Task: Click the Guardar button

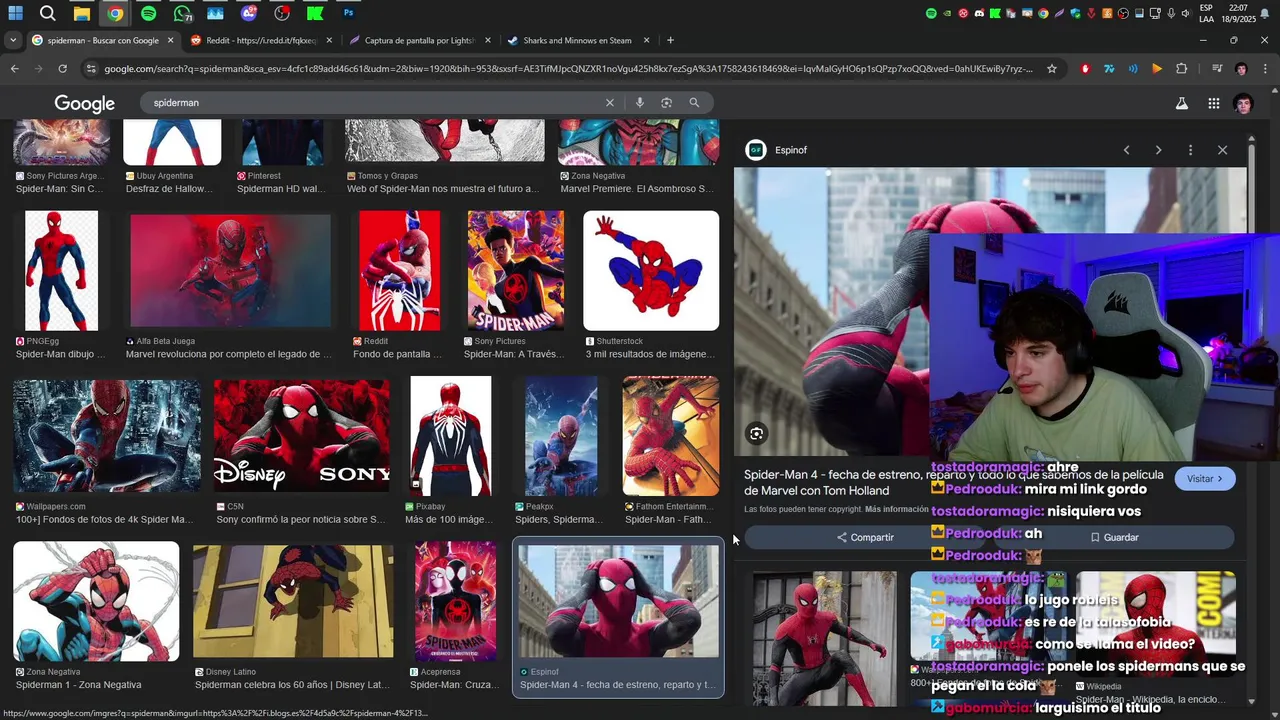Action: 1114,537
